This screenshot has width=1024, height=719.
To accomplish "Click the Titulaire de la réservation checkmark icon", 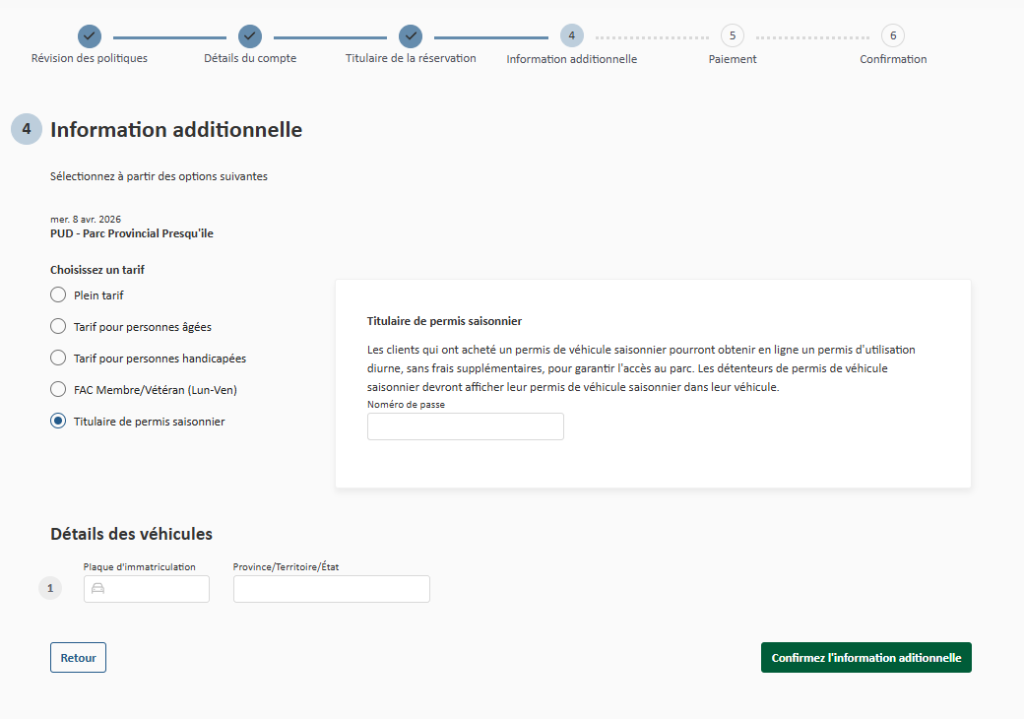I will (411, 35).
